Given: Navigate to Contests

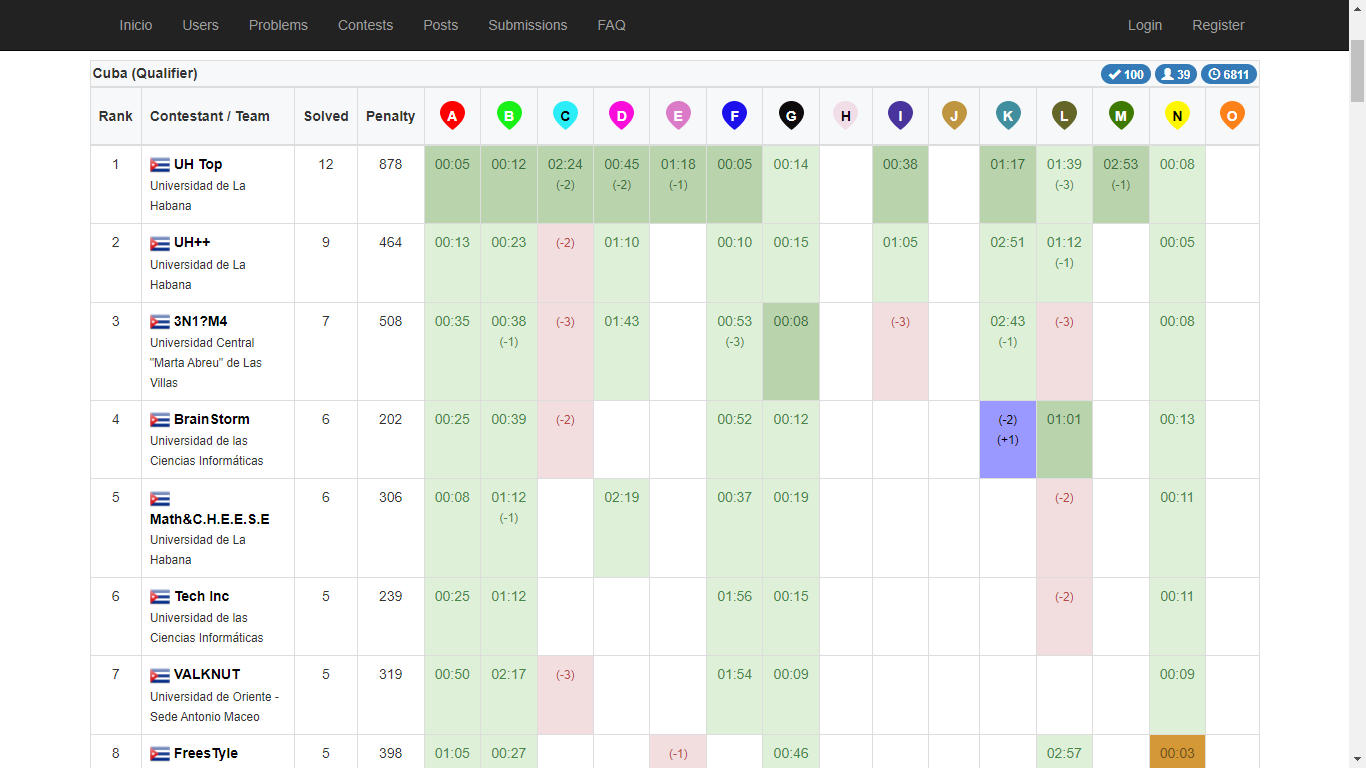Looking at the screenshot, I should tap(365, 25).
